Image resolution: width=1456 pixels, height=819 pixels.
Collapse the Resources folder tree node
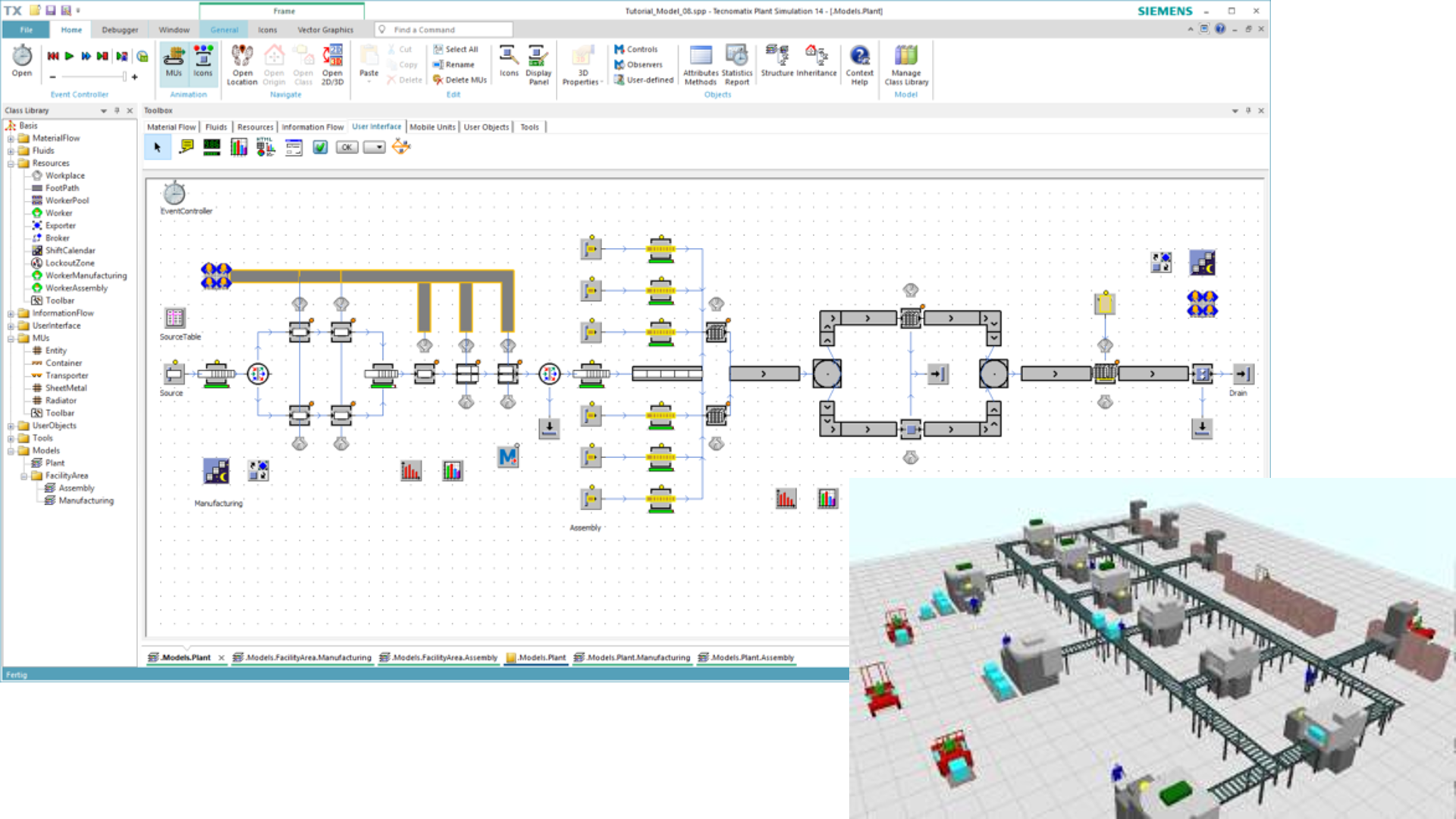pos(11,163)
